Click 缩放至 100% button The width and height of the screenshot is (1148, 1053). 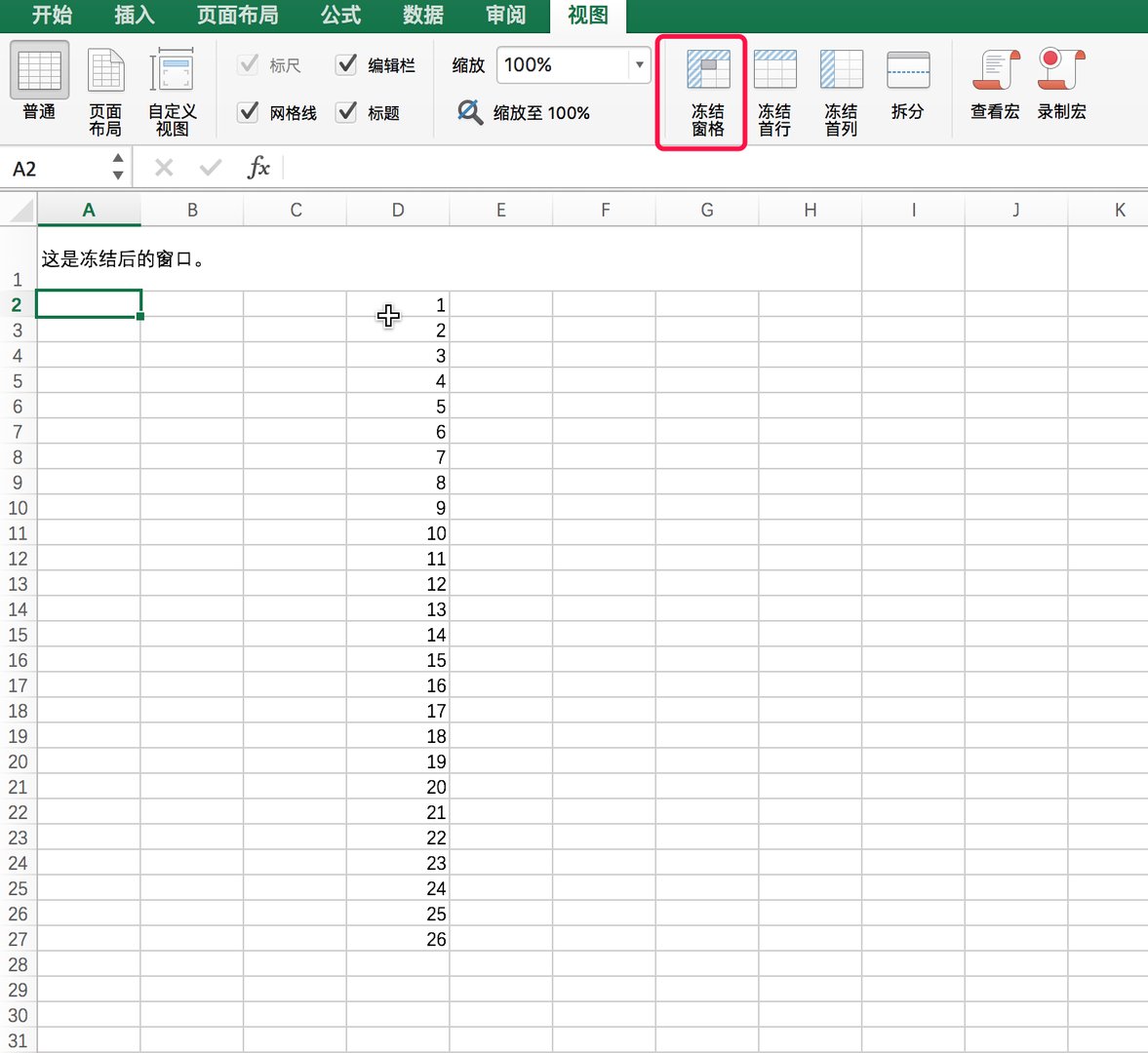click(524, 113)
